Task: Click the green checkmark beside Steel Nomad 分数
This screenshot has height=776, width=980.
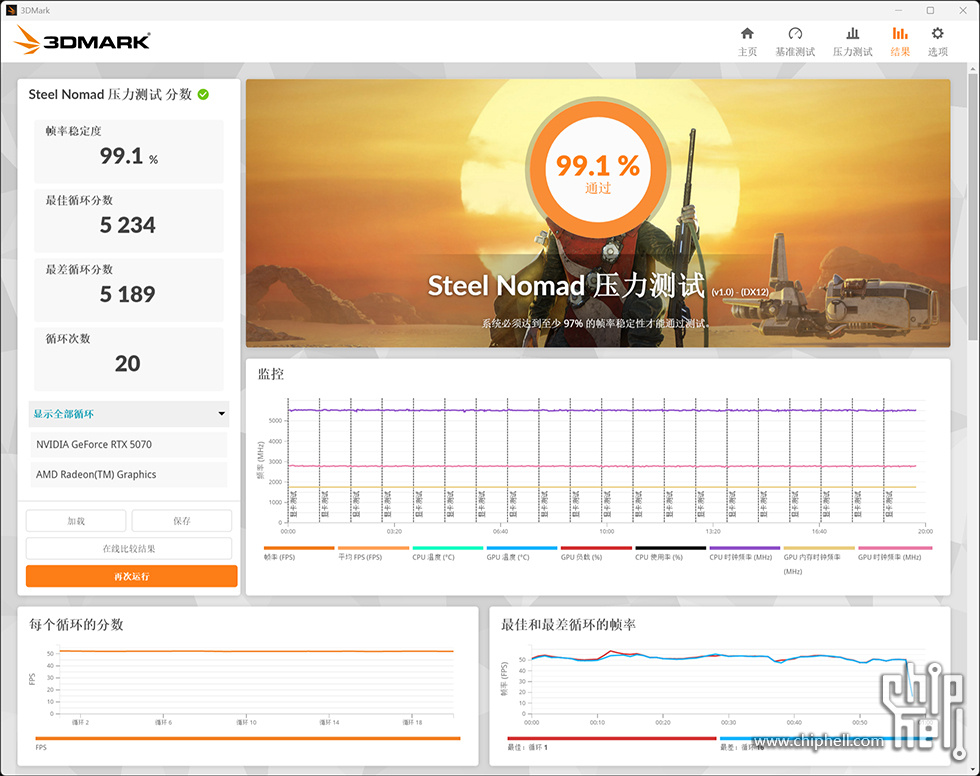Action: [x=201, y=94]
